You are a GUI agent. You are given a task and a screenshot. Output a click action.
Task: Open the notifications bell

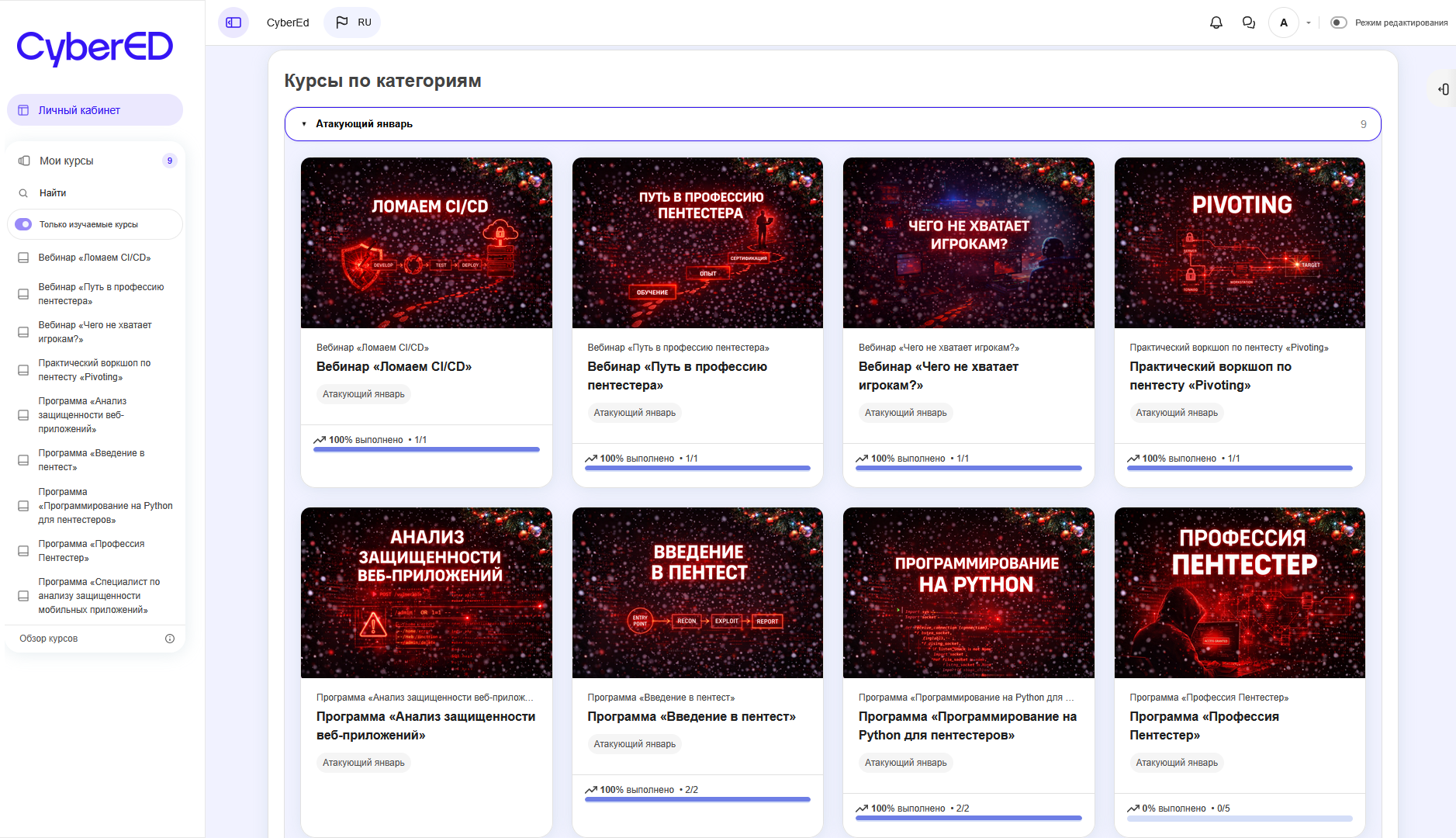click(x=1216, y=23)
